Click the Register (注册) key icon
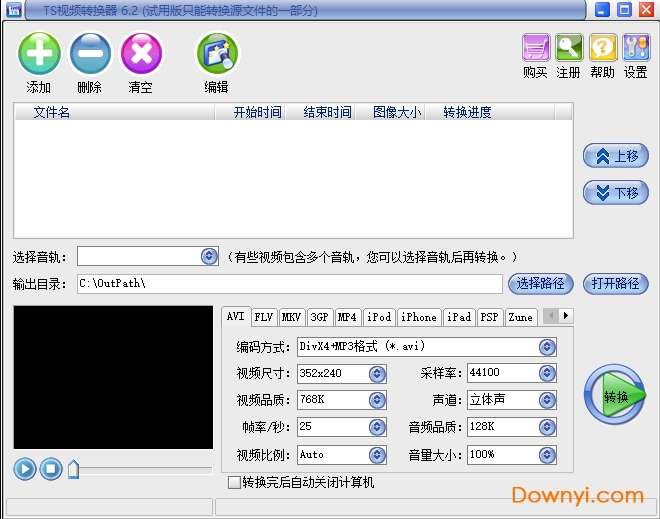This screenshot has height=519, width=660. [x=569, y=47]
